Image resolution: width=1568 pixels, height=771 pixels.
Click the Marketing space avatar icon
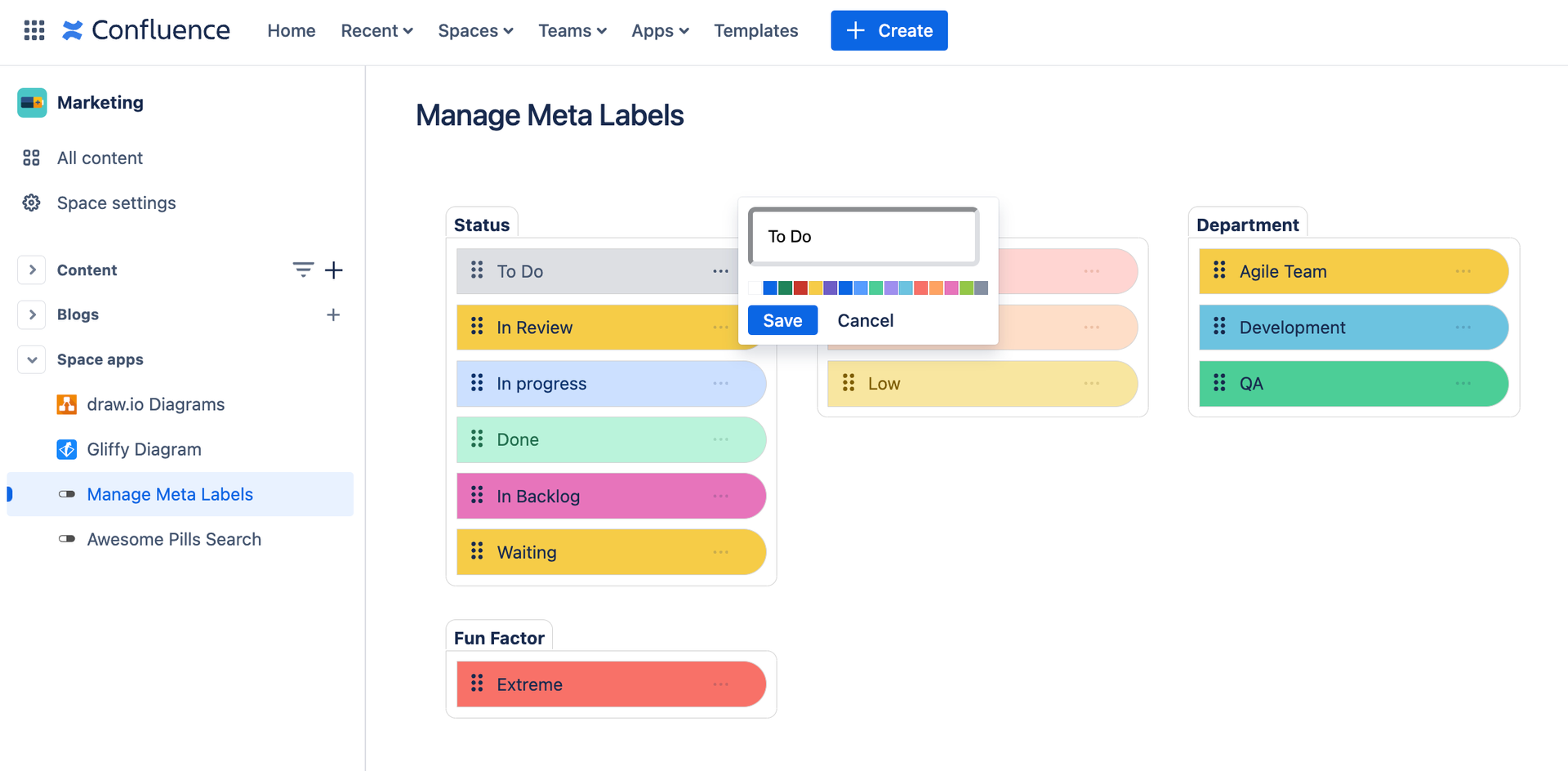point(32,102)
